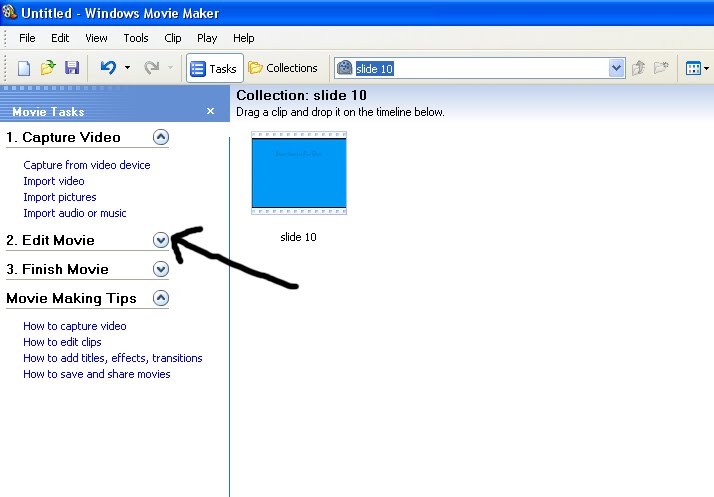This screenshot has height=497, width=714.
Task: Click the slide 10 clip label
Action: (298, 237)
